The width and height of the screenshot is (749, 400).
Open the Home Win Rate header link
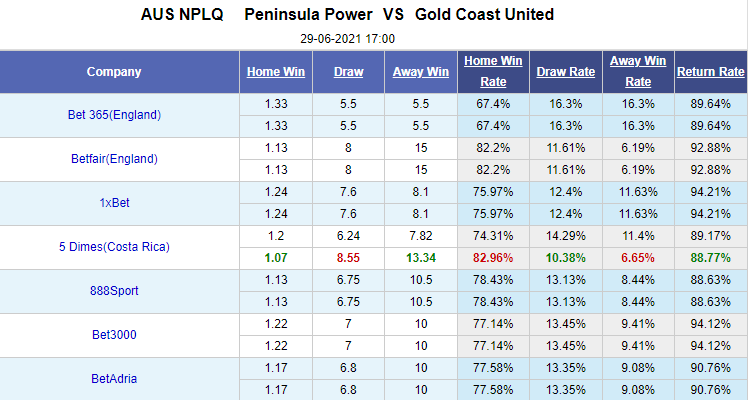493,71
